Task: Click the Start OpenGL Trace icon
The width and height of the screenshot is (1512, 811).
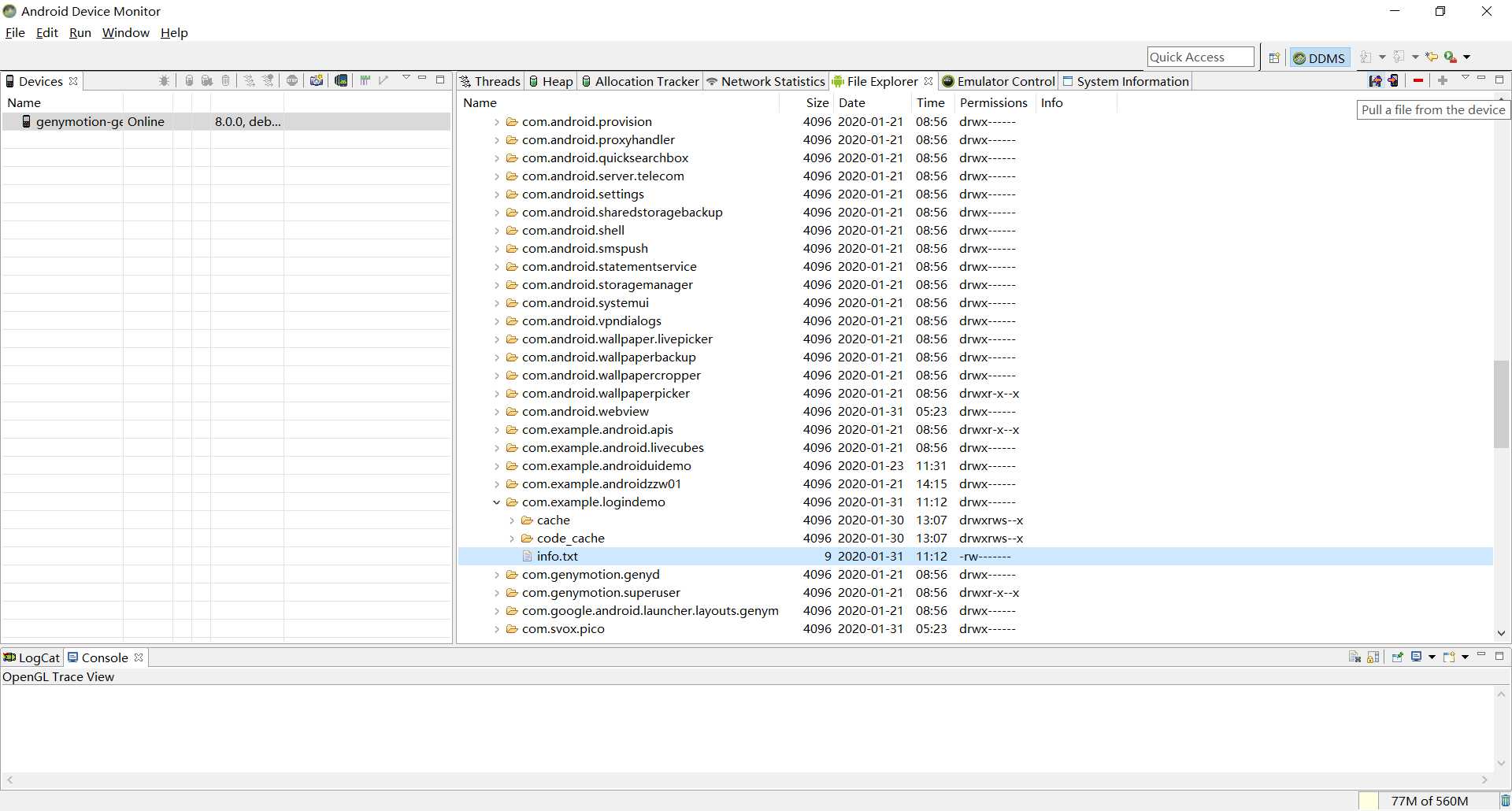Action: [384, 80]
